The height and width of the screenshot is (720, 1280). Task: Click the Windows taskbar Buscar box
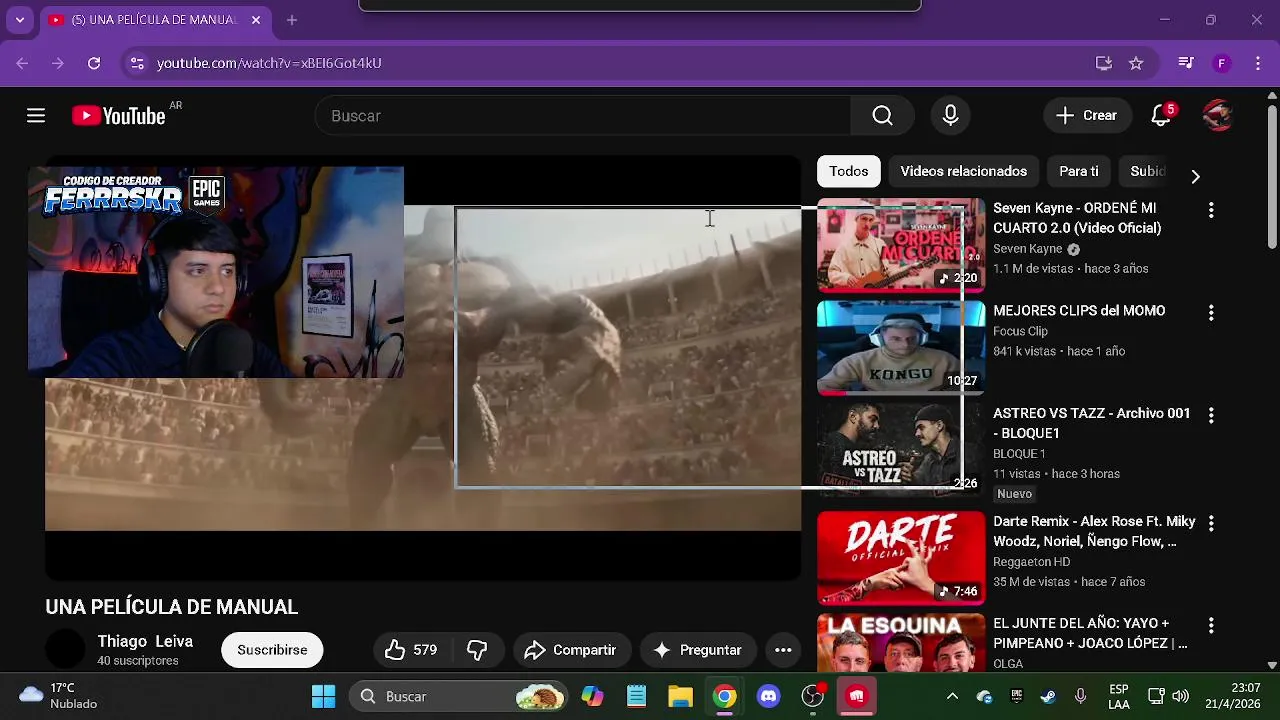[458, 696]
